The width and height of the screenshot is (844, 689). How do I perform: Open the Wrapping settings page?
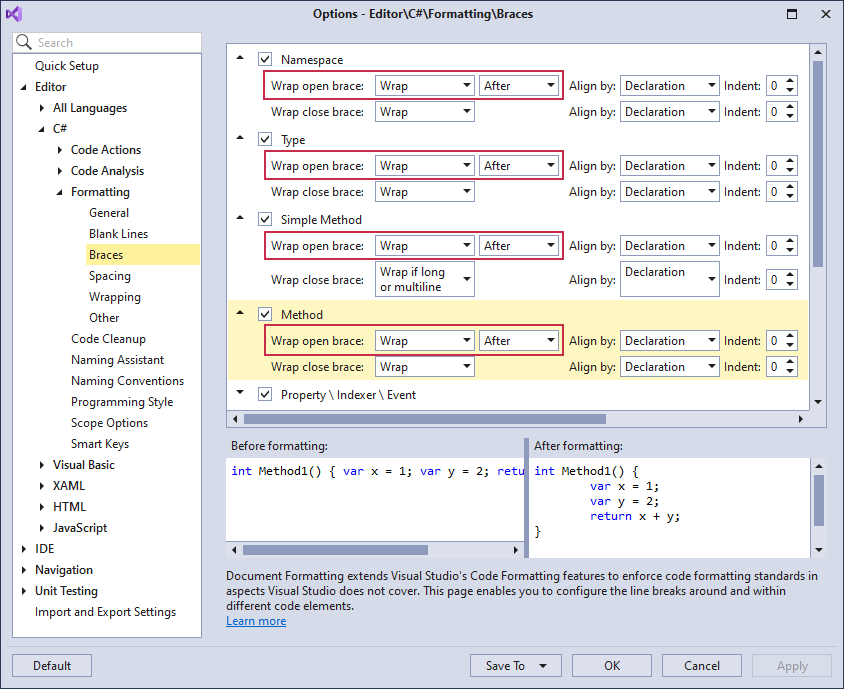[115, 296]
